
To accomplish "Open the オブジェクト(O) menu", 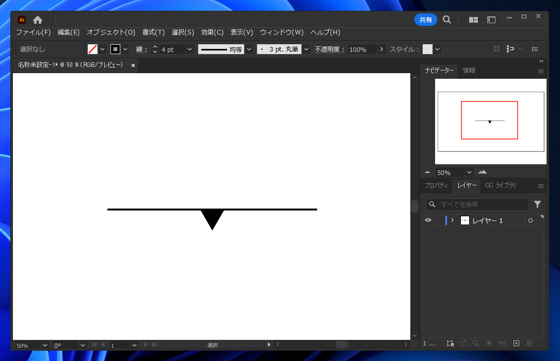I will 111,32.
